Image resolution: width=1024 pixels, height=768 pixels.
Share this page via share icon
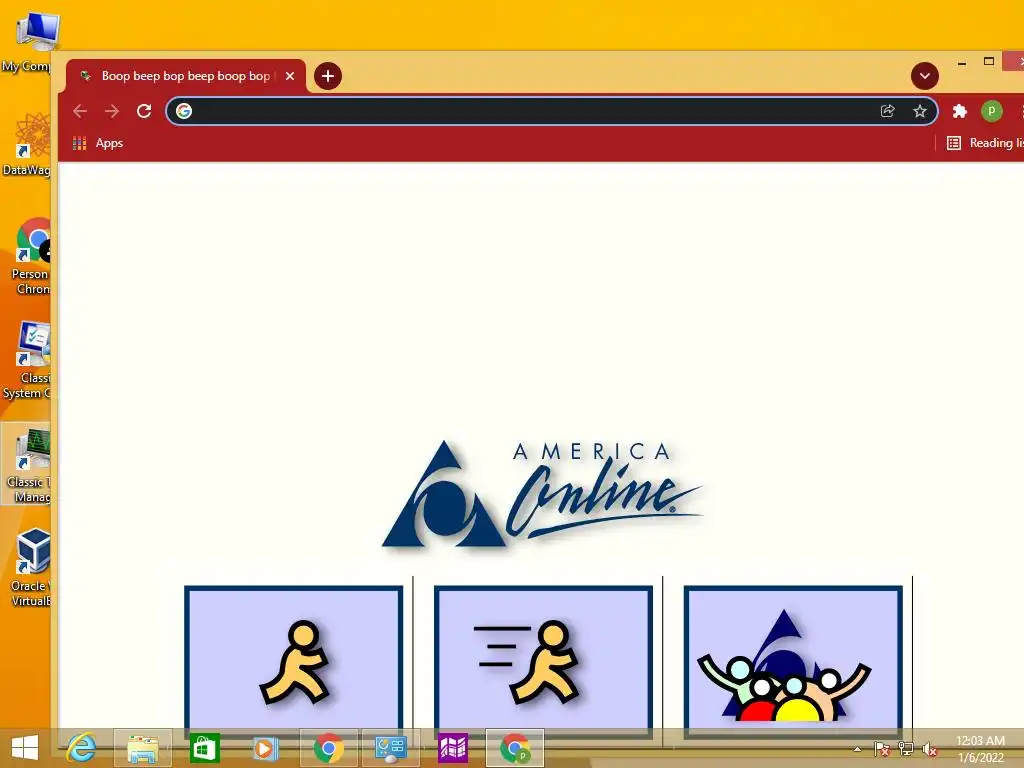click(x=887, y=111)
